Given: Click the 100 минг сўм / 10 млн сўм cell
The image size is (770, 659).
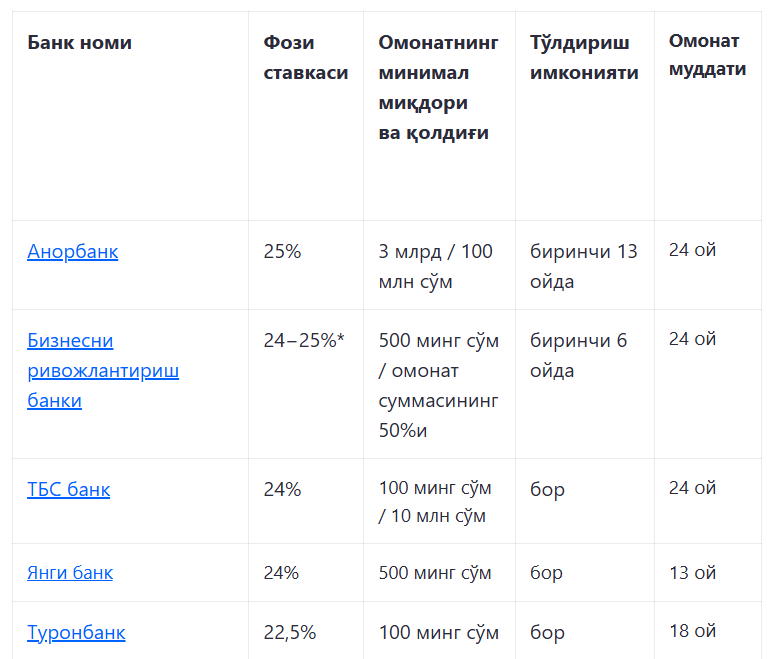Looking at the screenshot, I should [x=435, y=502].
